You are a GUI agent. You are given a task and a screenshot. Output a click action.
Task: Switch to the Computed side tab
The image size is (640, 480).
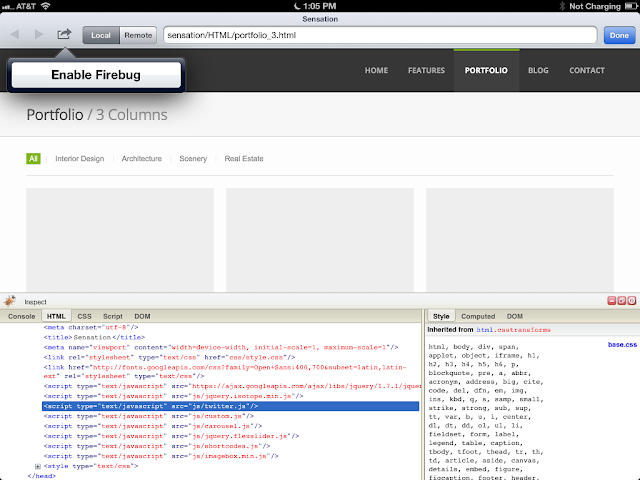[x=478, y=316]
